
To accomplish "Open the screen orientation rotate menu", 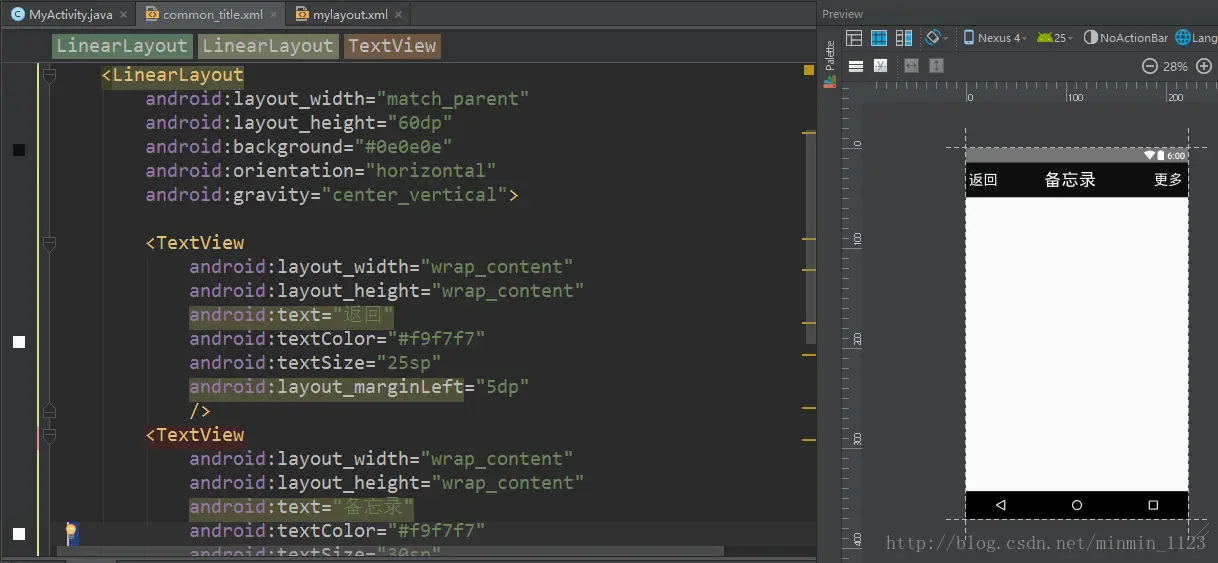I will tap(937, 38).
